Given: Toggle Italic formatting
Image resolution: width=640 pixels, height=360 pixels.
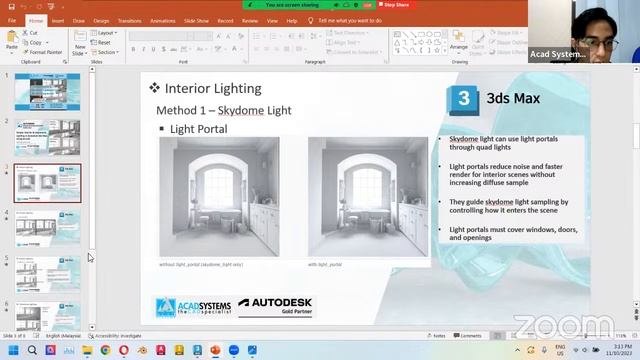Looking at the screenshot, I should 143,49.
